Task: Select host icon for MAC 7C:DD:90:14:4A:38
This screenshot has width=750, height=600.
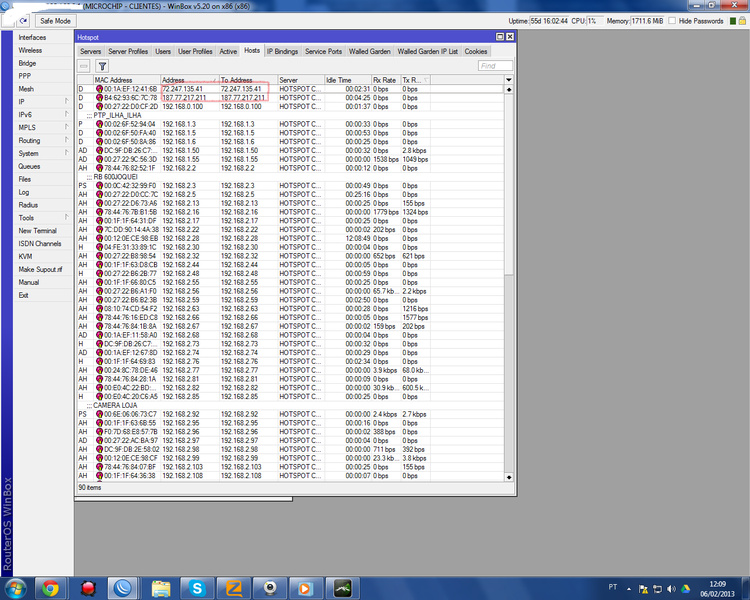Action: [x=99, y=230]
